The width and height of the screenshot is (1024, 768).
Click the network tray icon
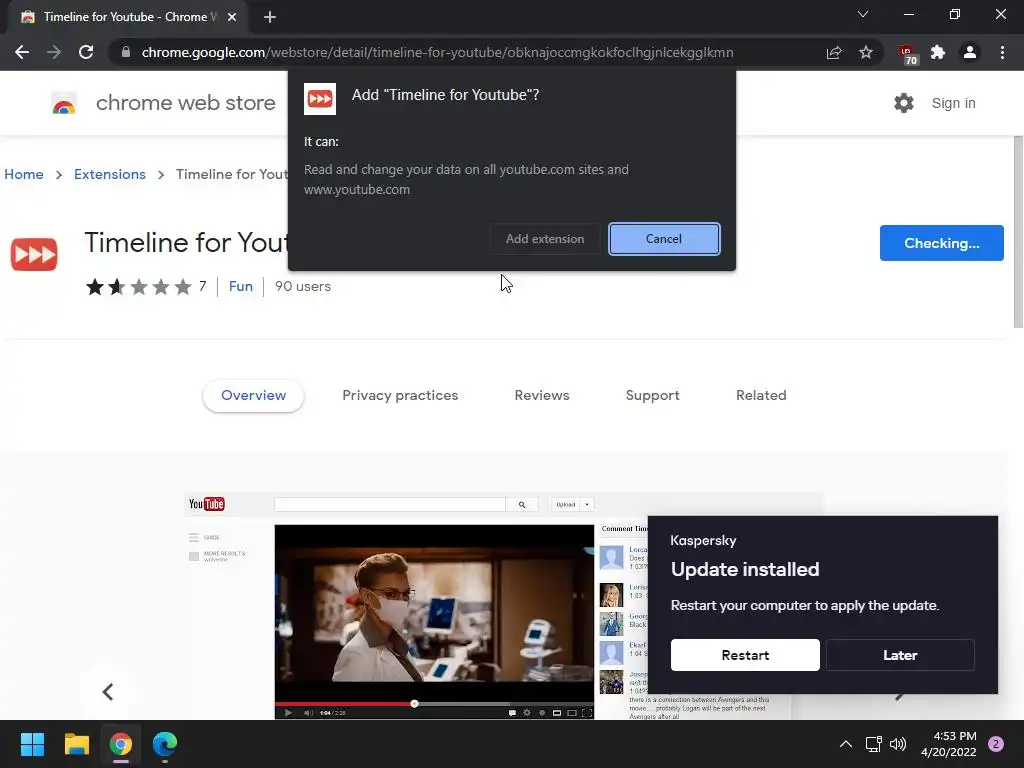tap(873, 744)
